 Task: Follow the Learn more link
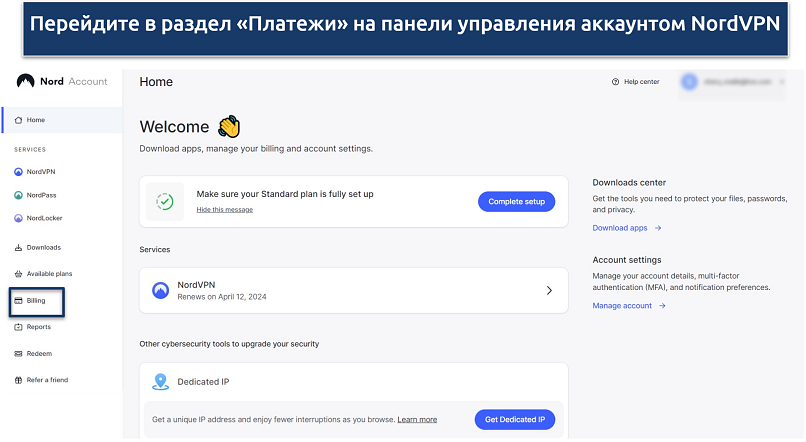point(417,420)
